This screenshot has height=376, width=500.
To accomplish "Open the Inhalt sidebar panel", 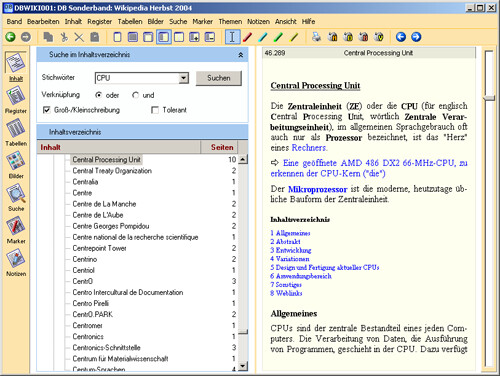I will (x=16, y=67).
